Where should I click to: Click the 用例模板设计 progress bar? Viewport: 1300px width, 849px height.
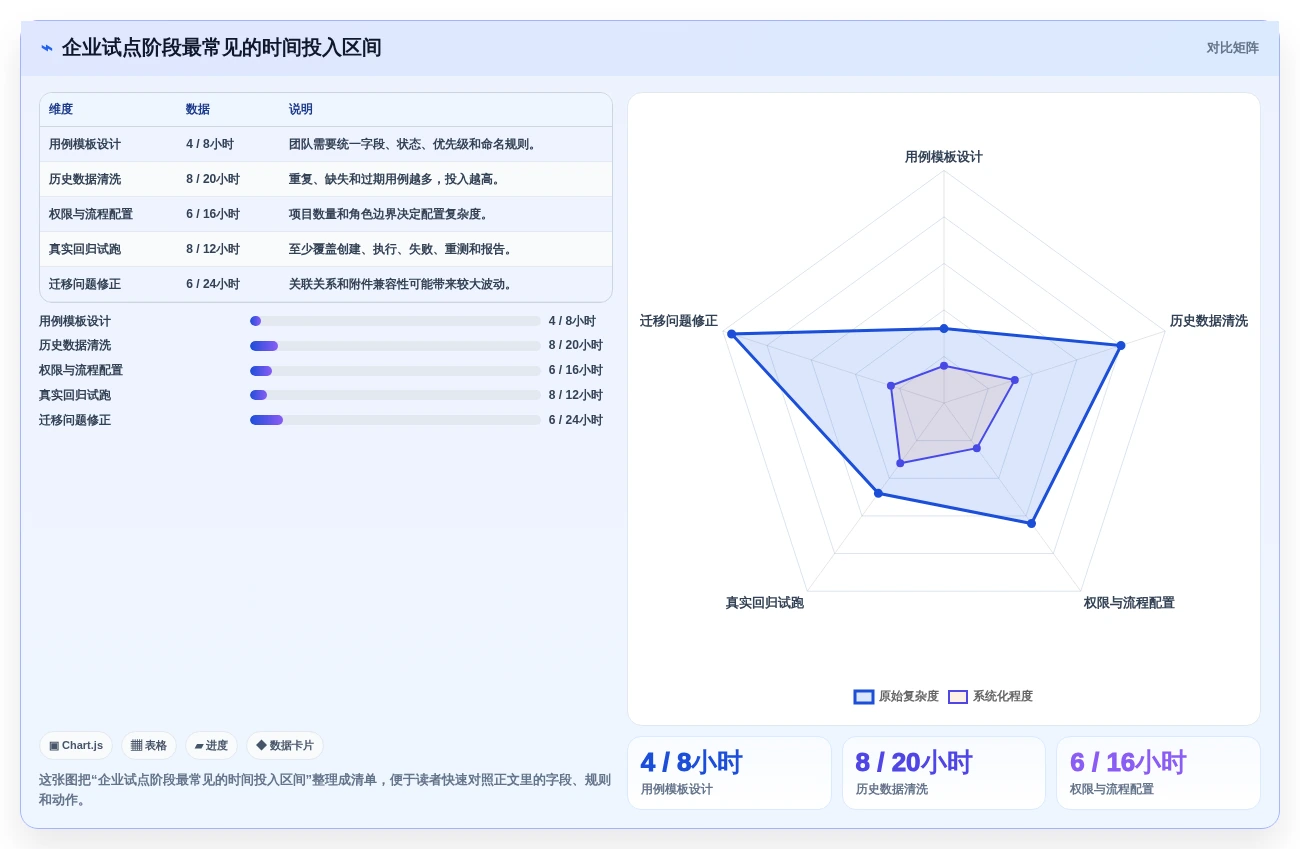pyautogui.click(x=395, y=321)
